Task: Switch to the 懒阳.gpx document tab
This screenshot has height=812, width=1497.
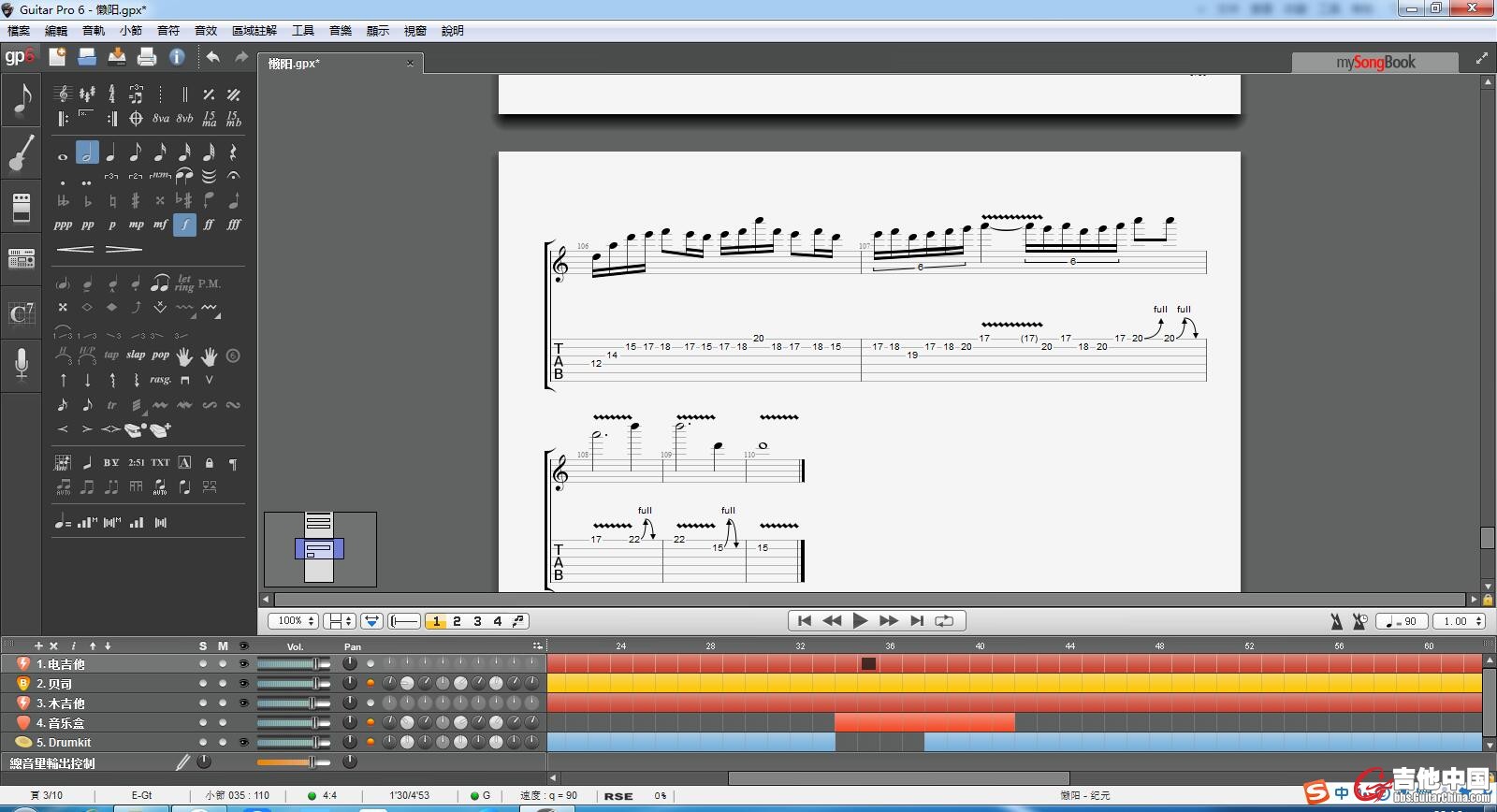Action: (341, 64)
